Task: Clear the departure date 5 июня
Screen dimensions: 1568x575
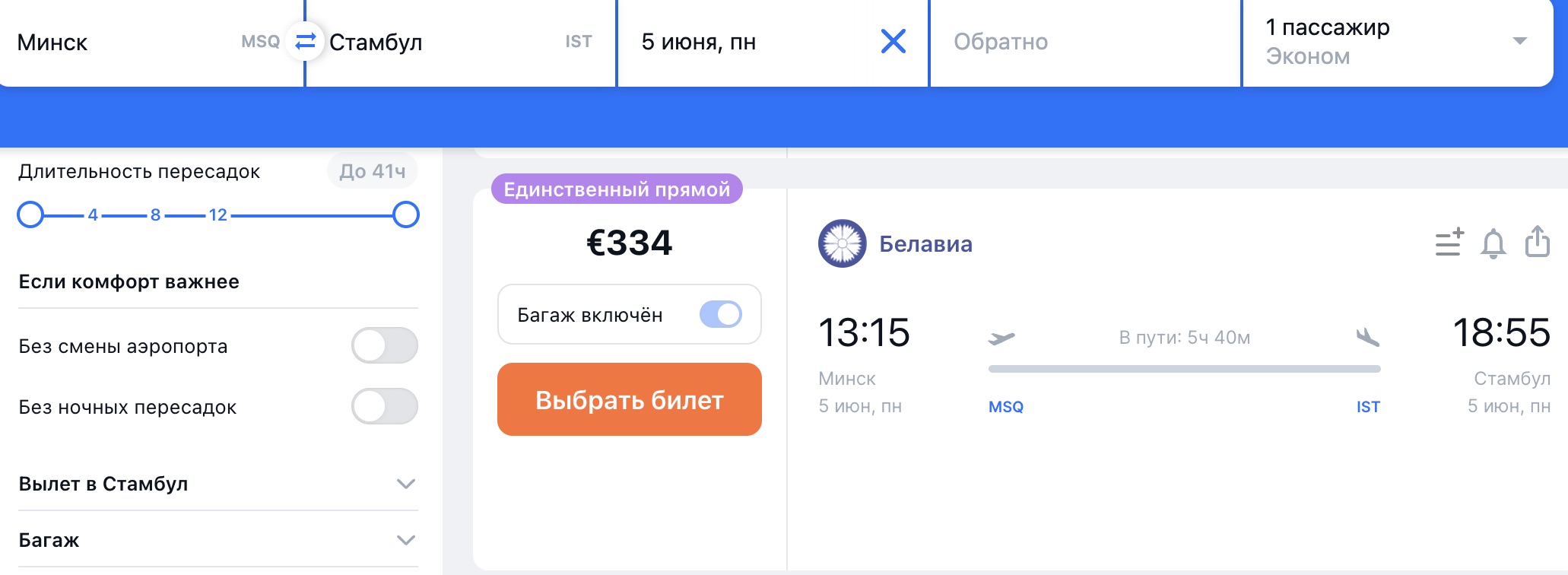Action: click(893, 41)
